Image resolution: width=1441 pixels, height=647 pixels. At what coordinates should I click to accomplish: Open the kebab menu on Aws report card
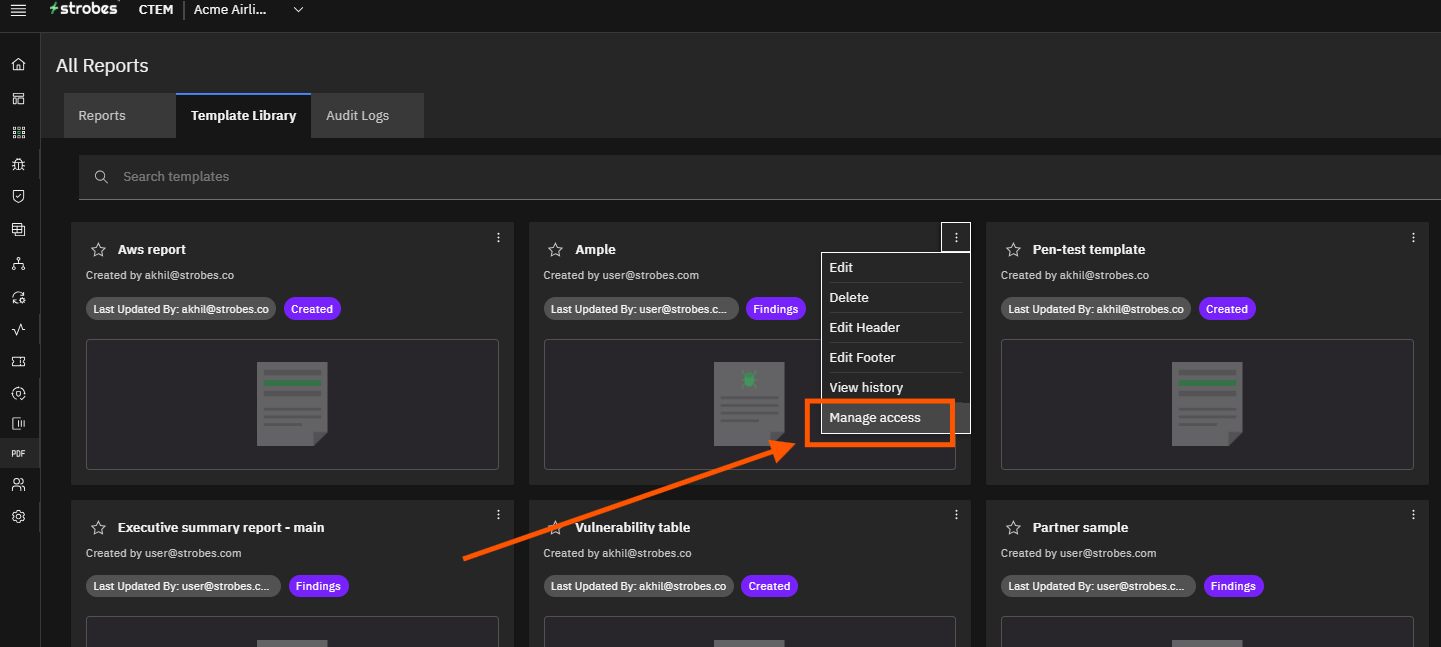click(x=499, y=237)
